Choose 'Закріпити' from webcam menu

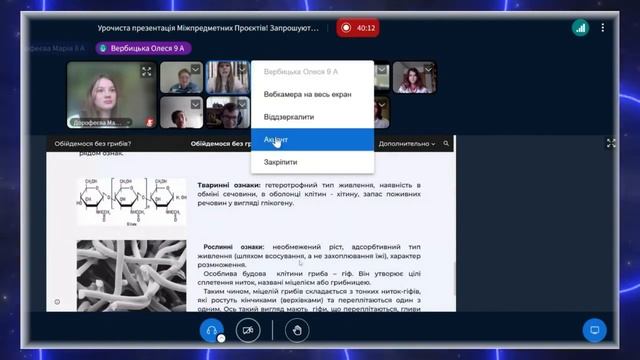point(312,162)
